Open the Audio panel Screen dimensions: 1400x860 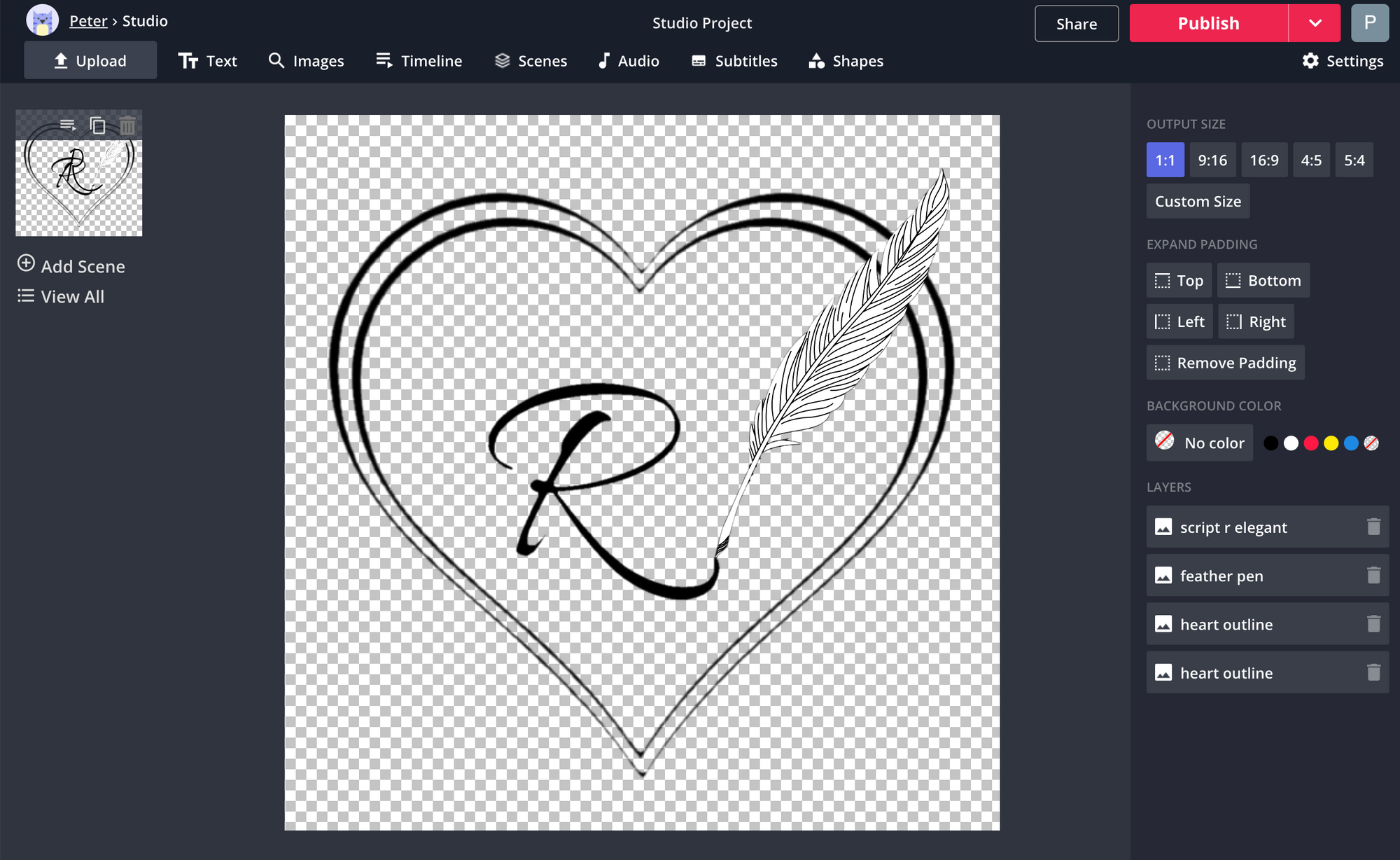pos(627,61)
